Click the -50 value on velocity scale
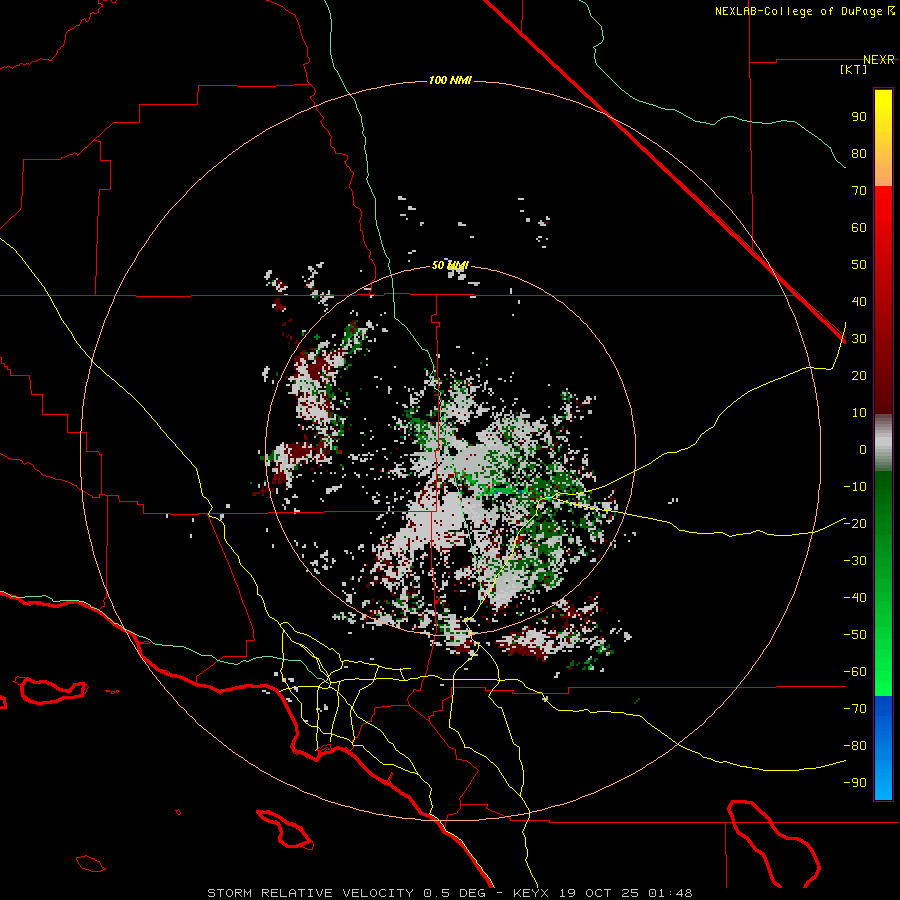The height and width of the screenshot is (900, 900). [855, 635]
